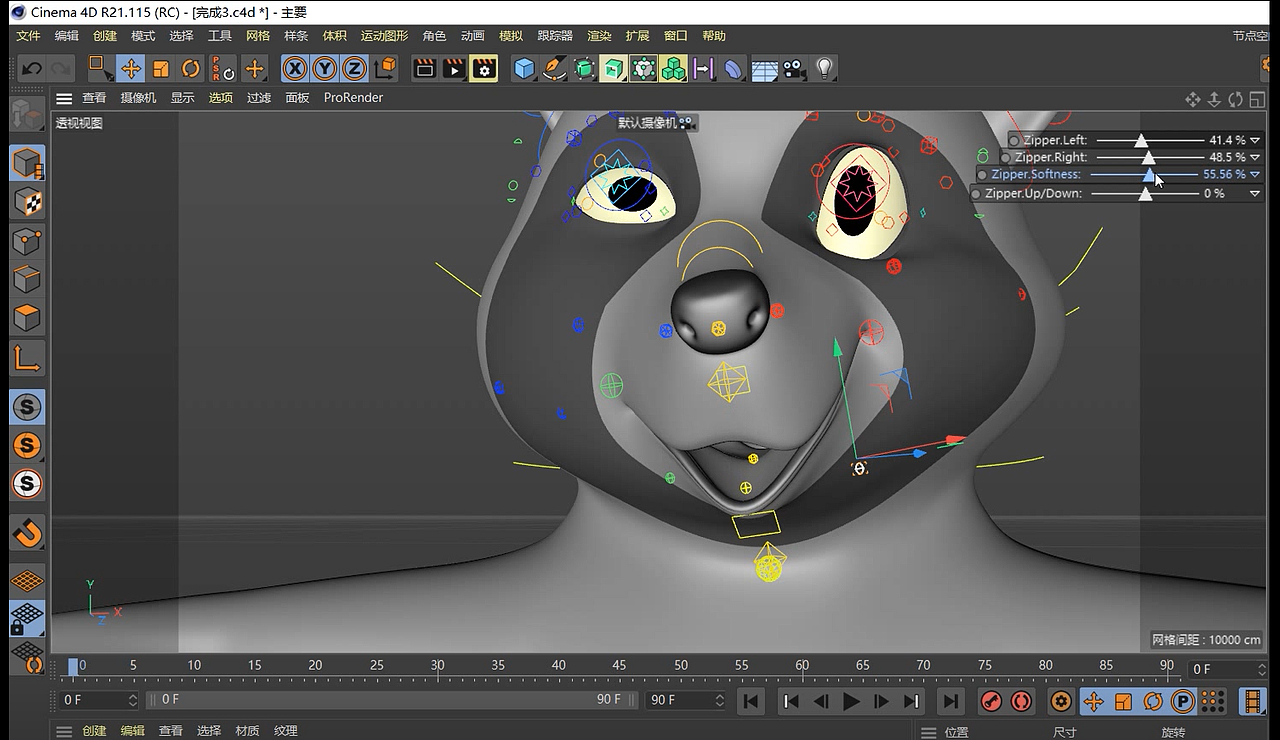Switch the coordinate system icon beside Z
This screenshot has width=1280, height=740.
click(x=386, y=68)
